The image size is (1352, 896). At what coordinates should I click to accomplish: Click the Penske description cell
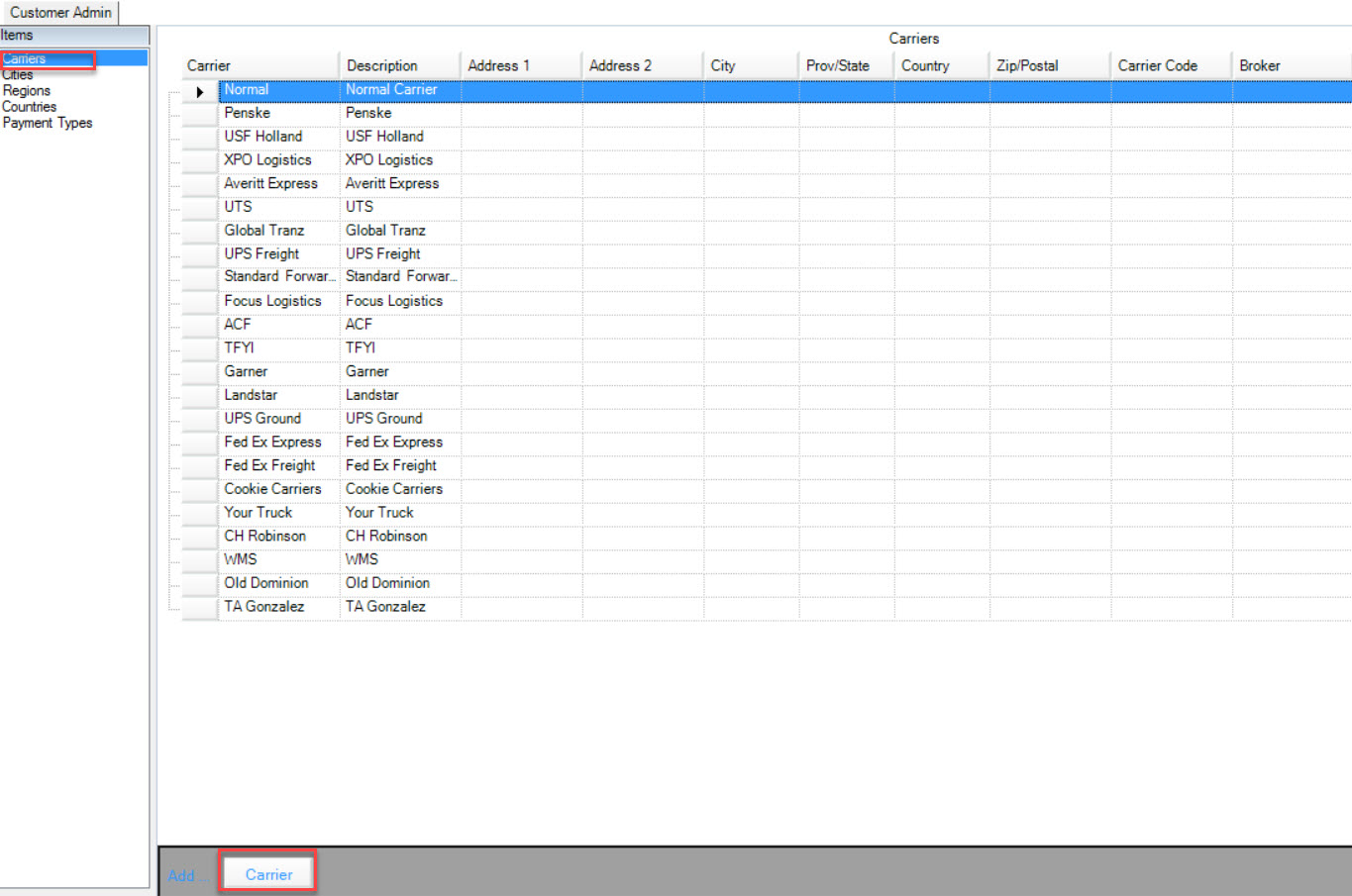point(400,113)
